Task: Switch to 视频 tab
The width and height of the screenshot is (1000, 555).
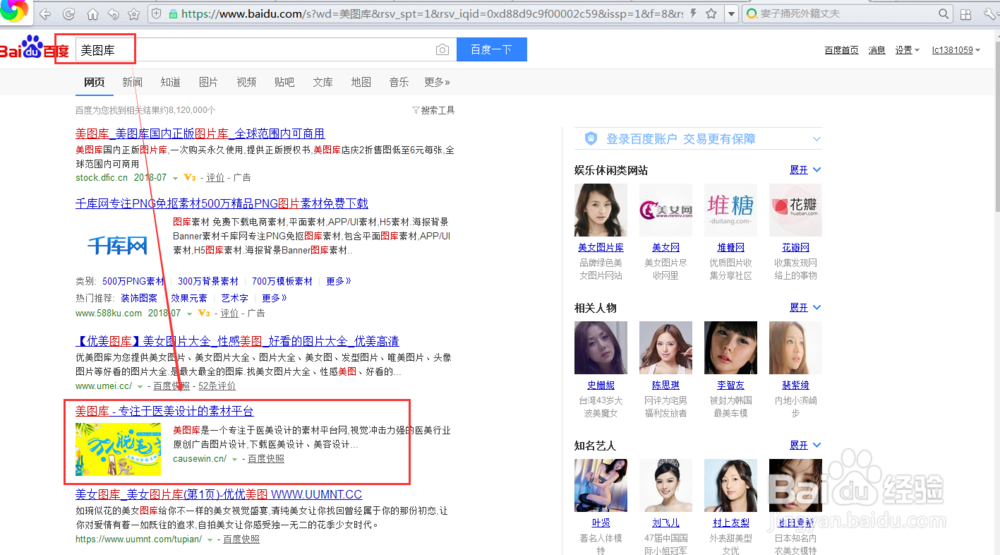Action: 246,82
